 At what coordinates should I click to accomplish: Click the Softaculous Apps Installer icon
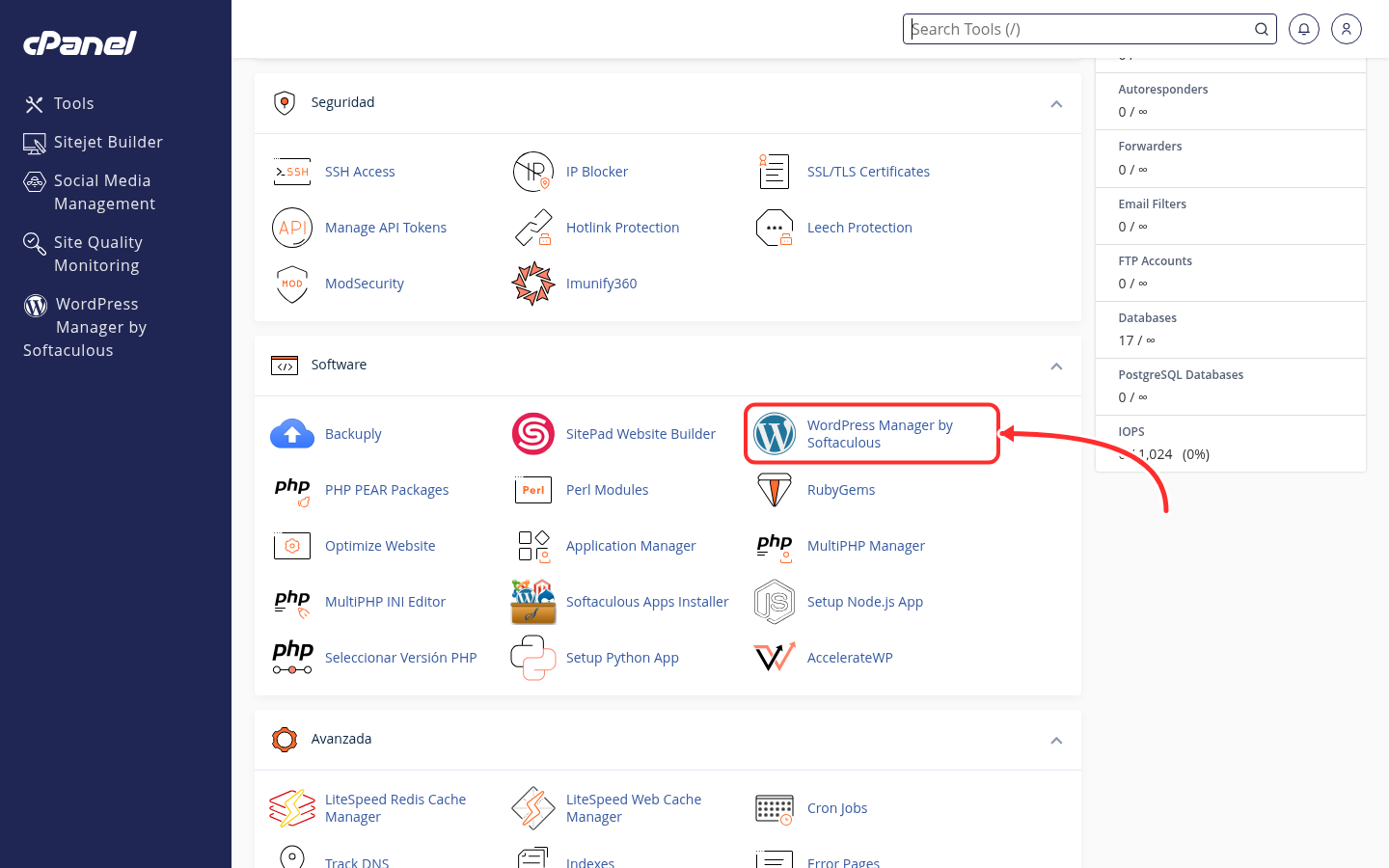tap(533, 602)
